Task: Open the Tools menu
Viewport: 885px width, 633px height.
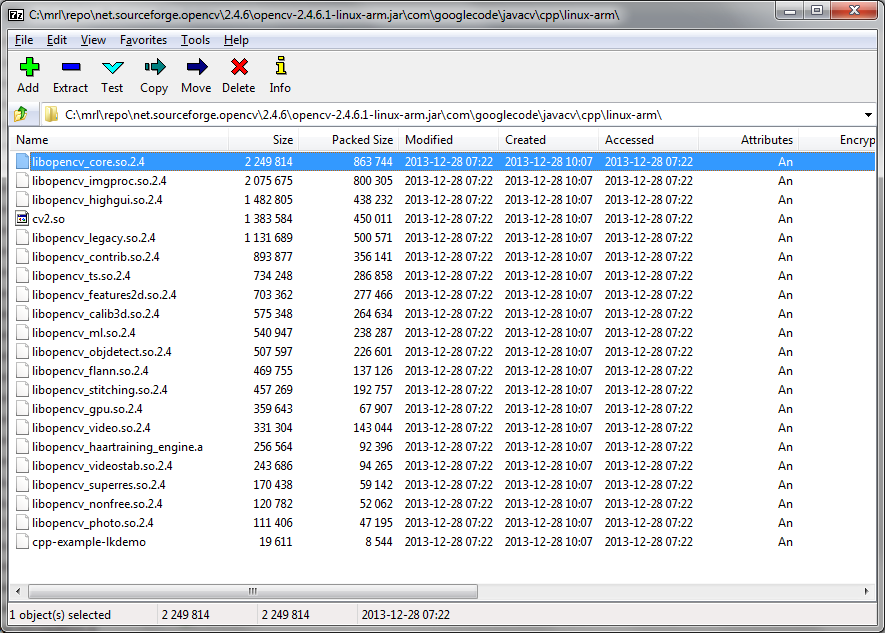Action: pyautogui.click(x=195, y=40)
